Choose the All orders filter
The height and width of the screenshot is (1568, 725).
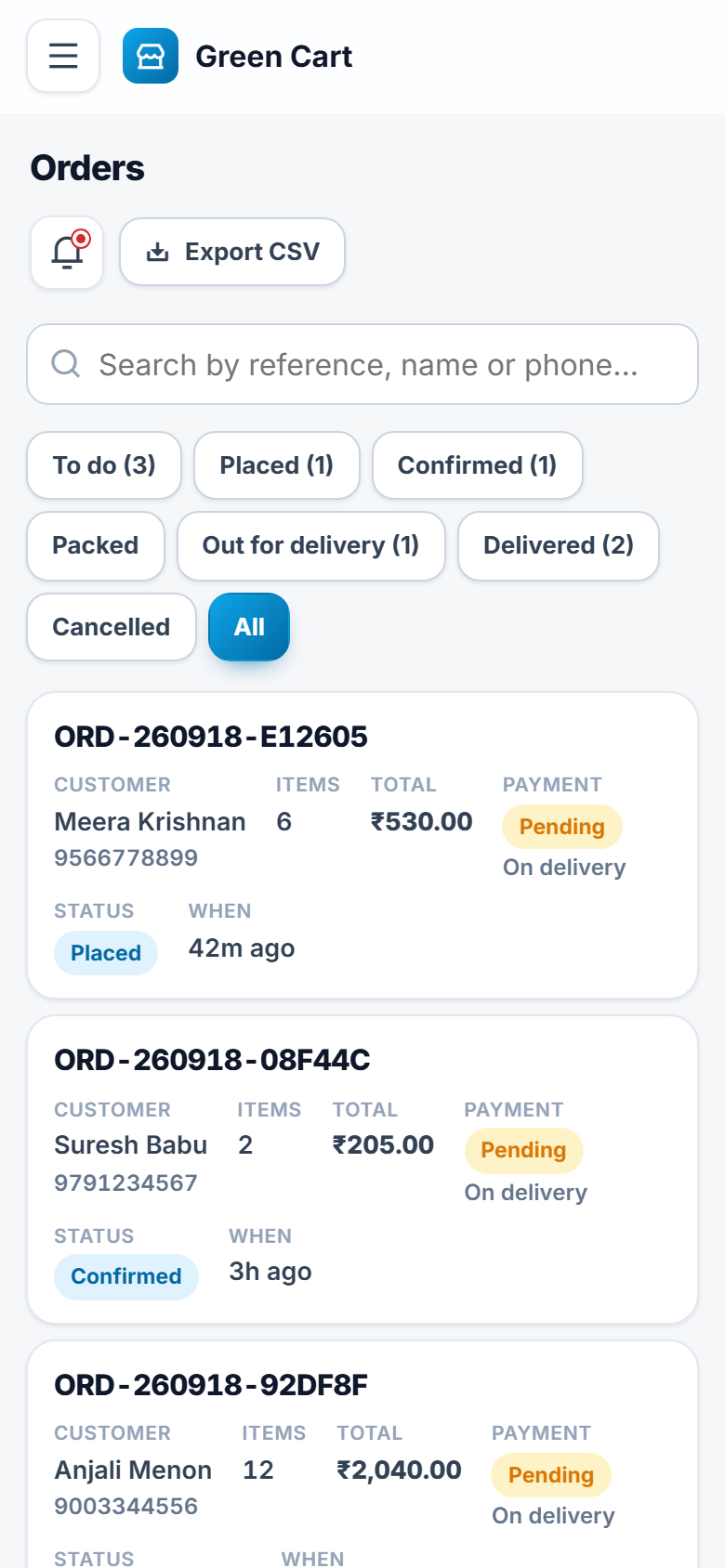point(249,627)
